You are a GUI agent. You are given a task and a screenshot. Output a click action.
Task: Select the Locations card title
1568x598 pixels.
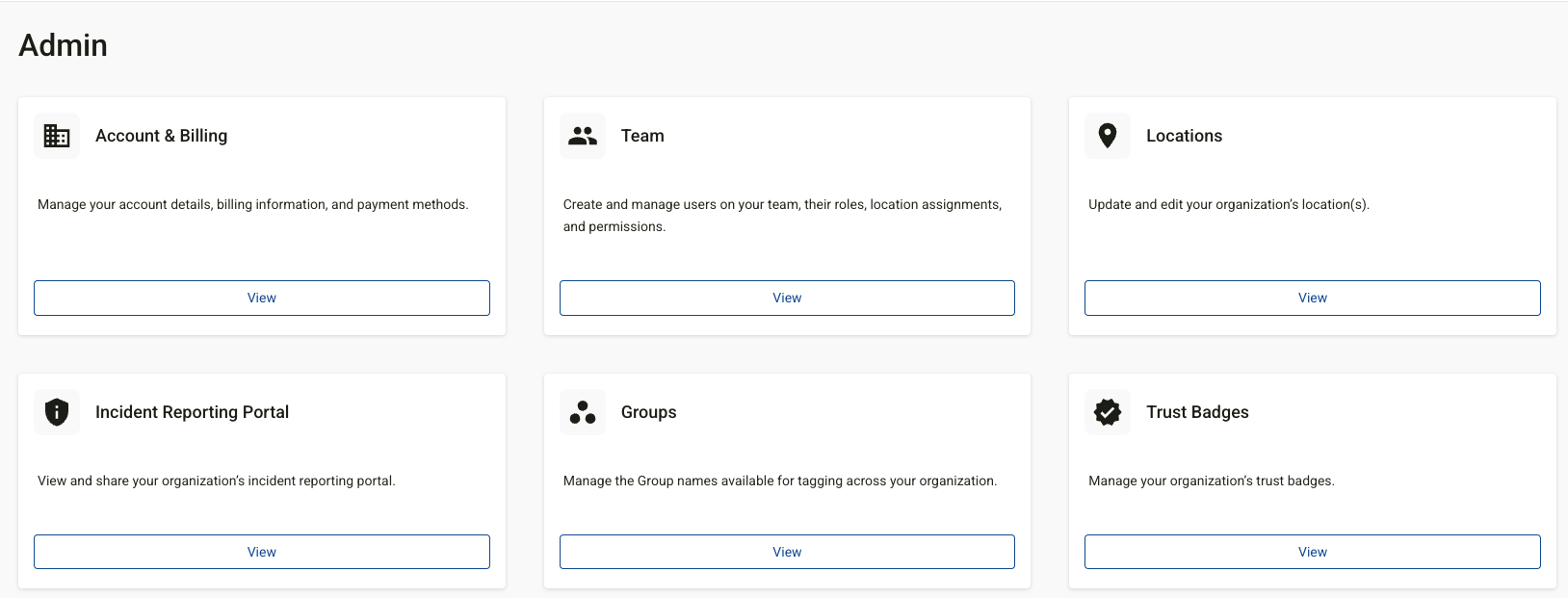[1184, 136]
